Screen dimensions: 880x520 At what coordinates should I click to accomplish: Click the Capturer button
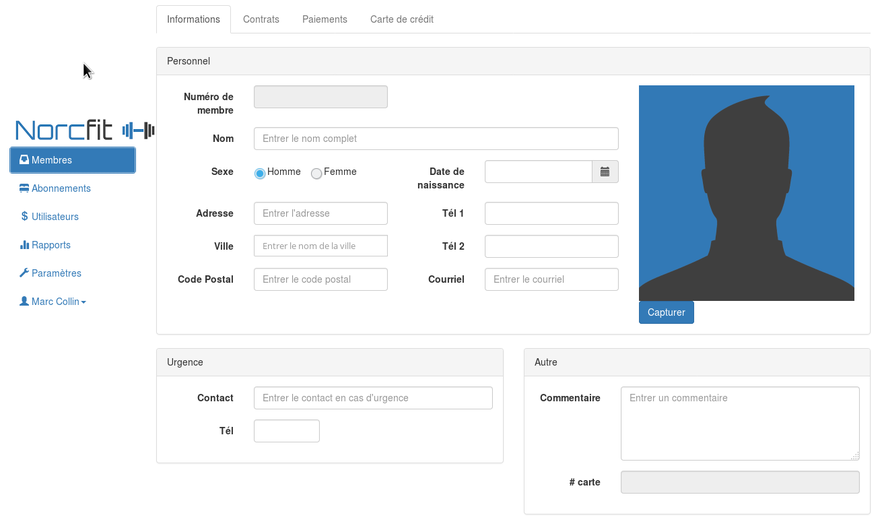click(x=666, y=312)
